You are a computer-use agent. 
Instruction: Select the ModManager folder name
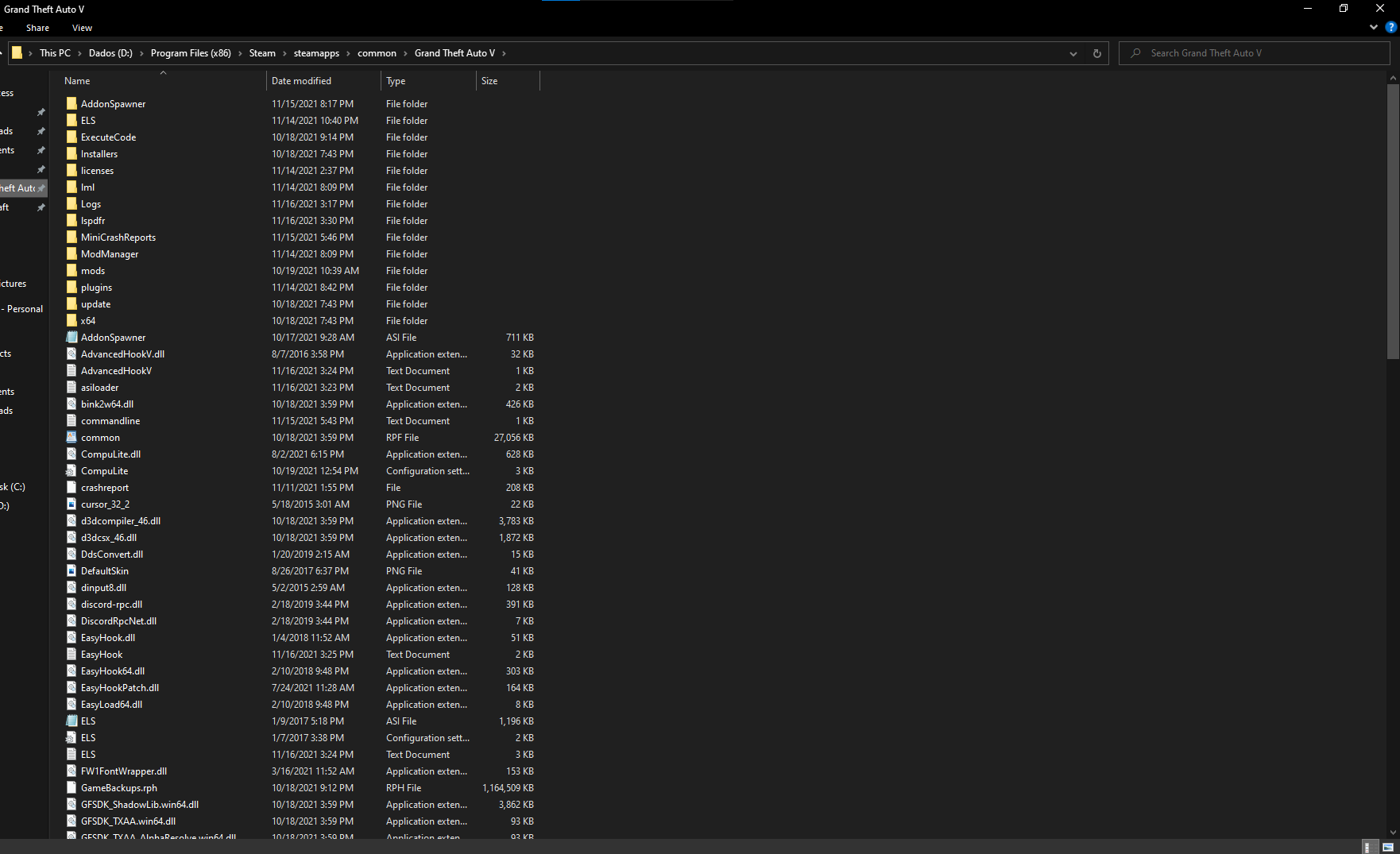[110, 254]
